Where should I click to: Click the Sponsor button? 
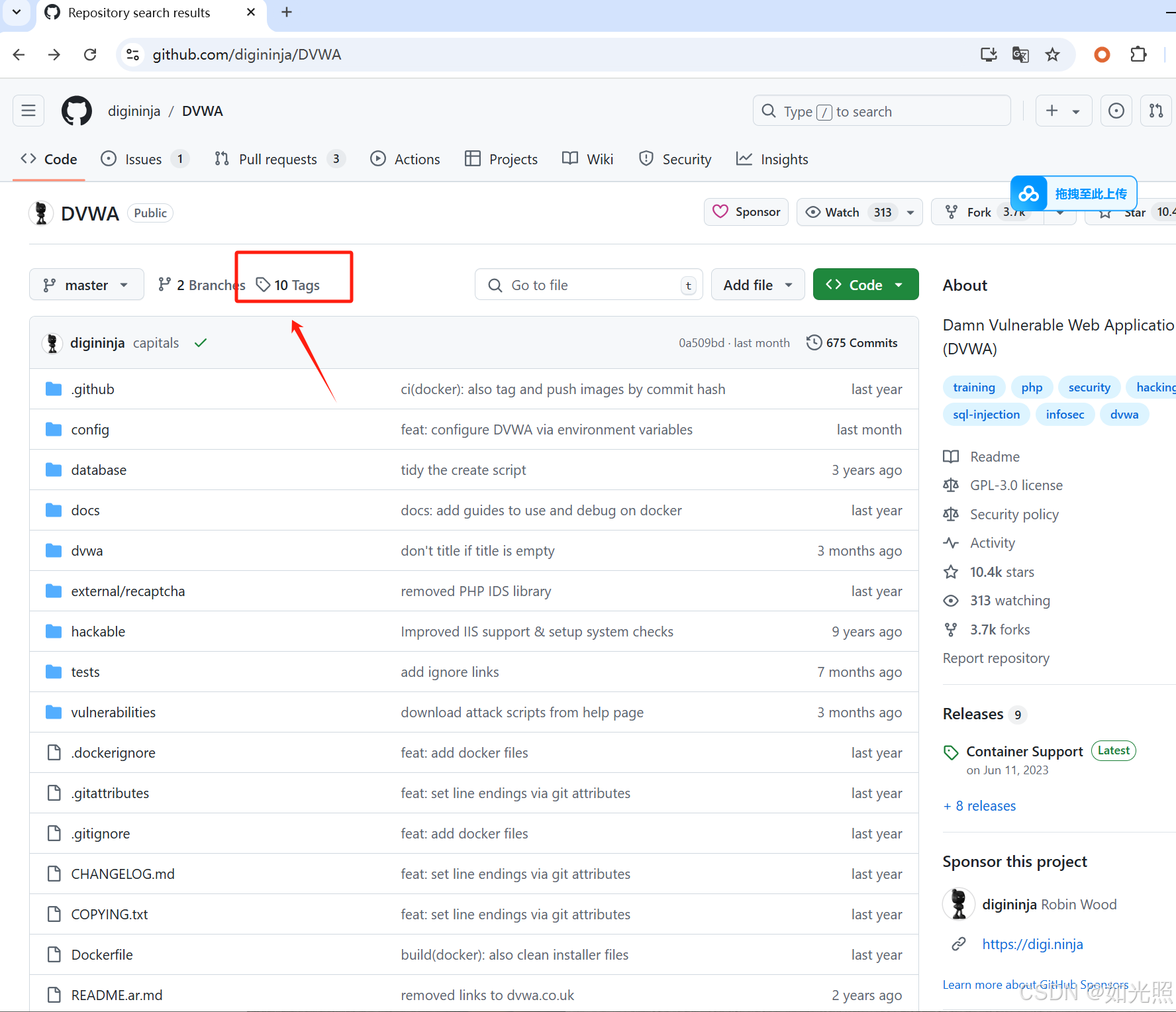click(x=746, y=212)
